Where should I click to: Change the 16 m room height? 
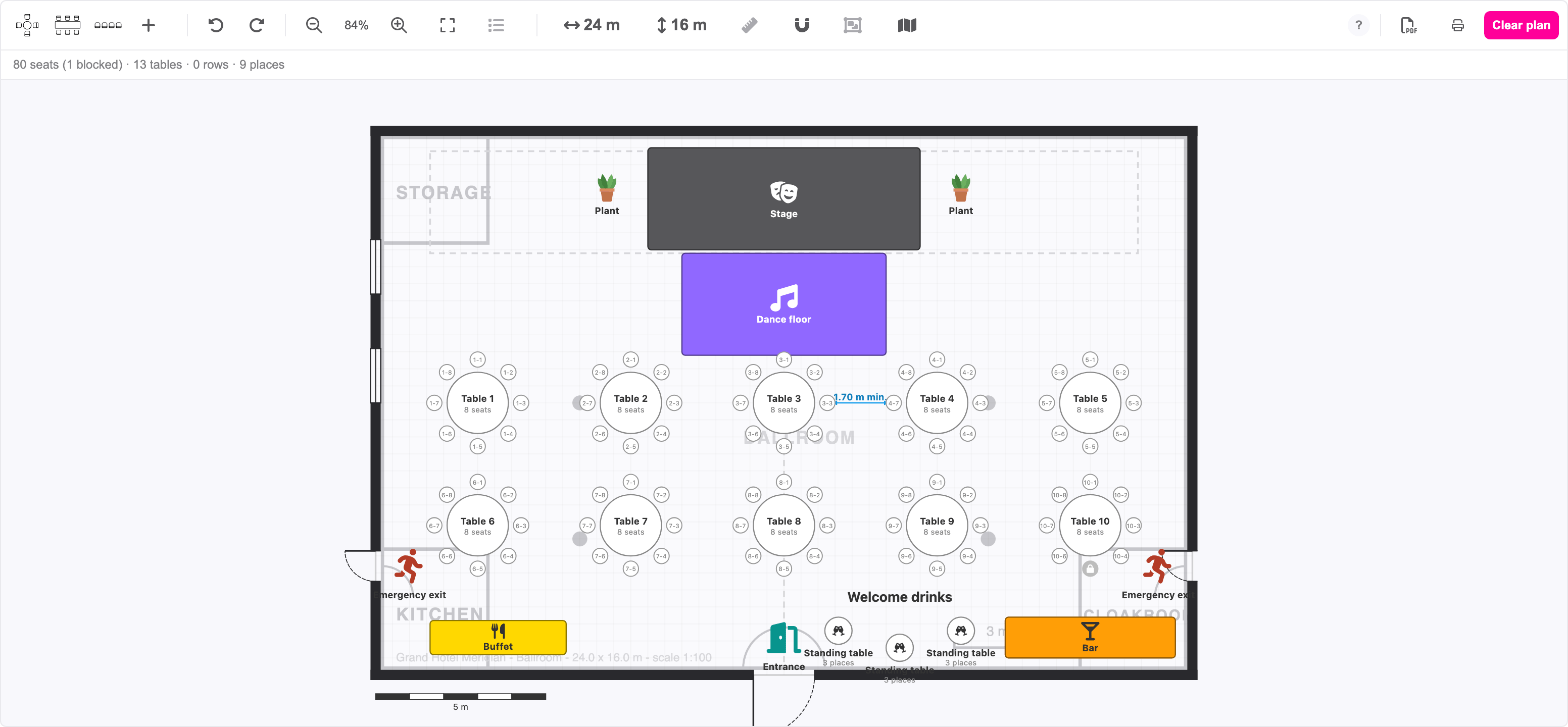682,25
